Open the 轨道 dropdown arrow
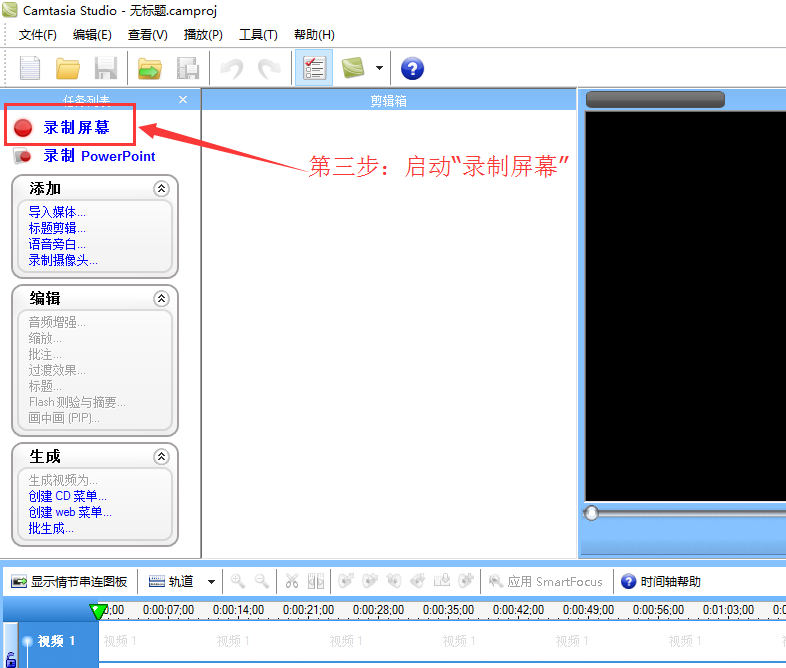786x668 pixels. pyautogui.click(x=211, y=581)
